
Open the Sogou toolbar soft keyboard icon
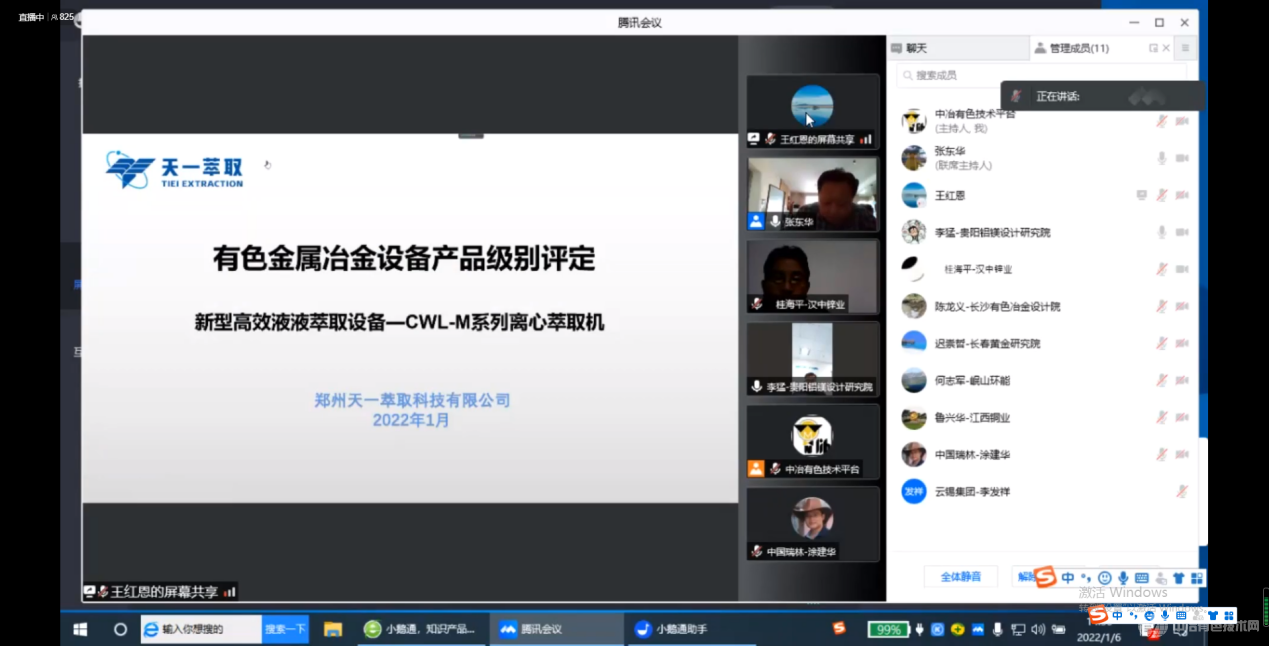pos(1142,578)
